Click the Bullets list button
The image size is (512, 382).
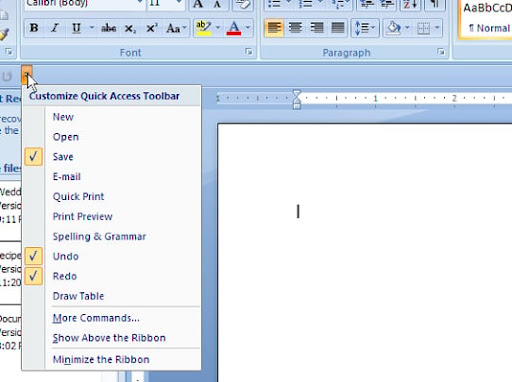274,4
